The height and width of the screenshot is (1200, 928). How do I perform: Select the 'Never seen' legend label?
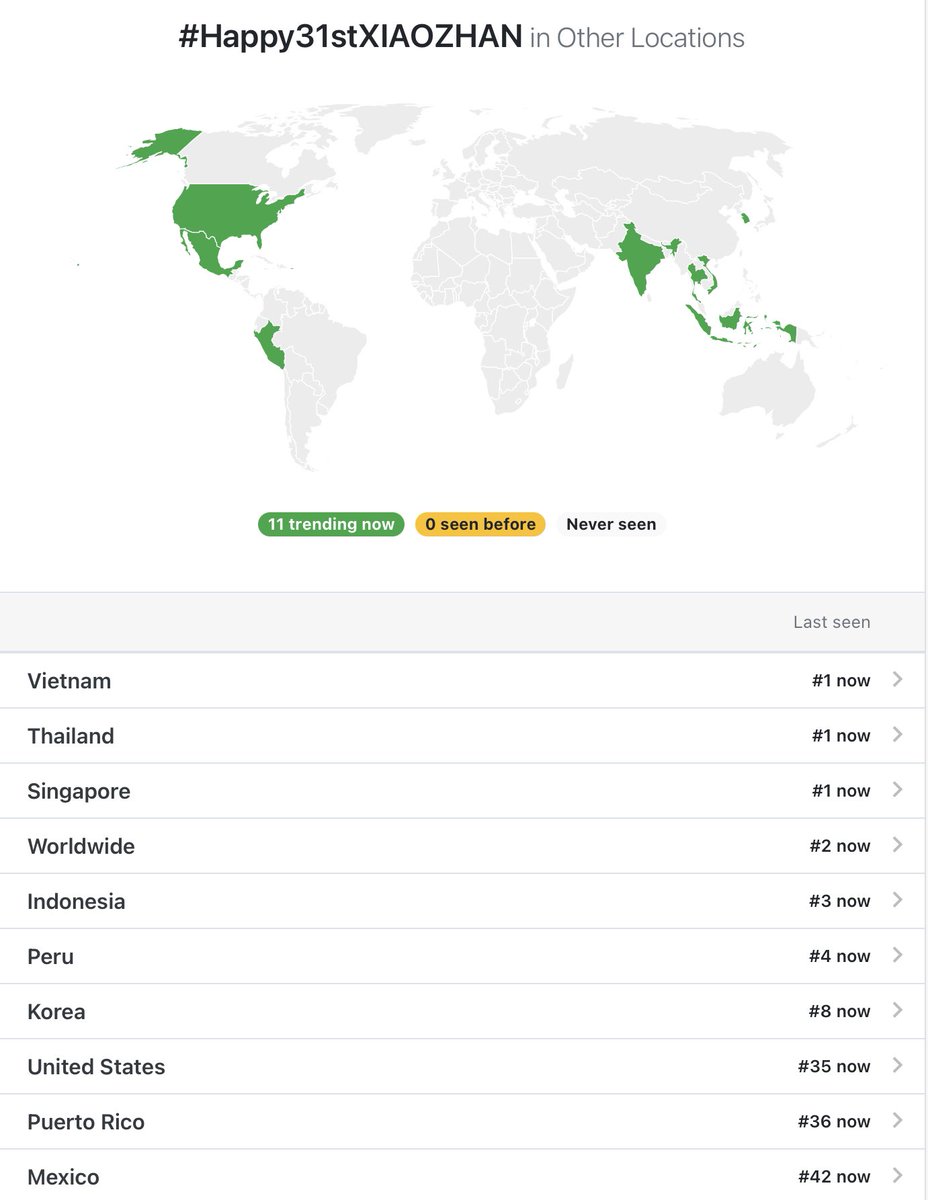pyautogui.click(x=611, y=524)
